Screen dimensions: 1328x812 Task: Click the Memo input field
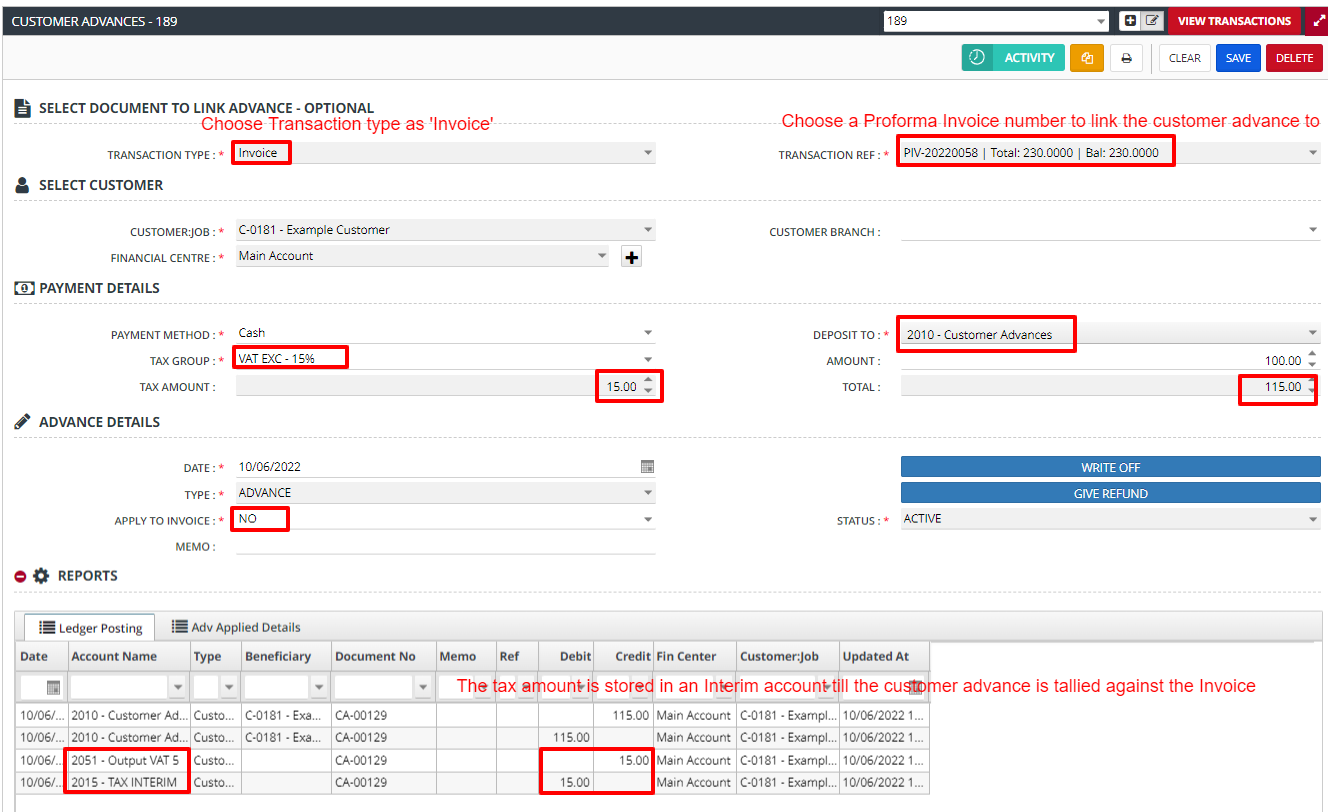point(445,546)
